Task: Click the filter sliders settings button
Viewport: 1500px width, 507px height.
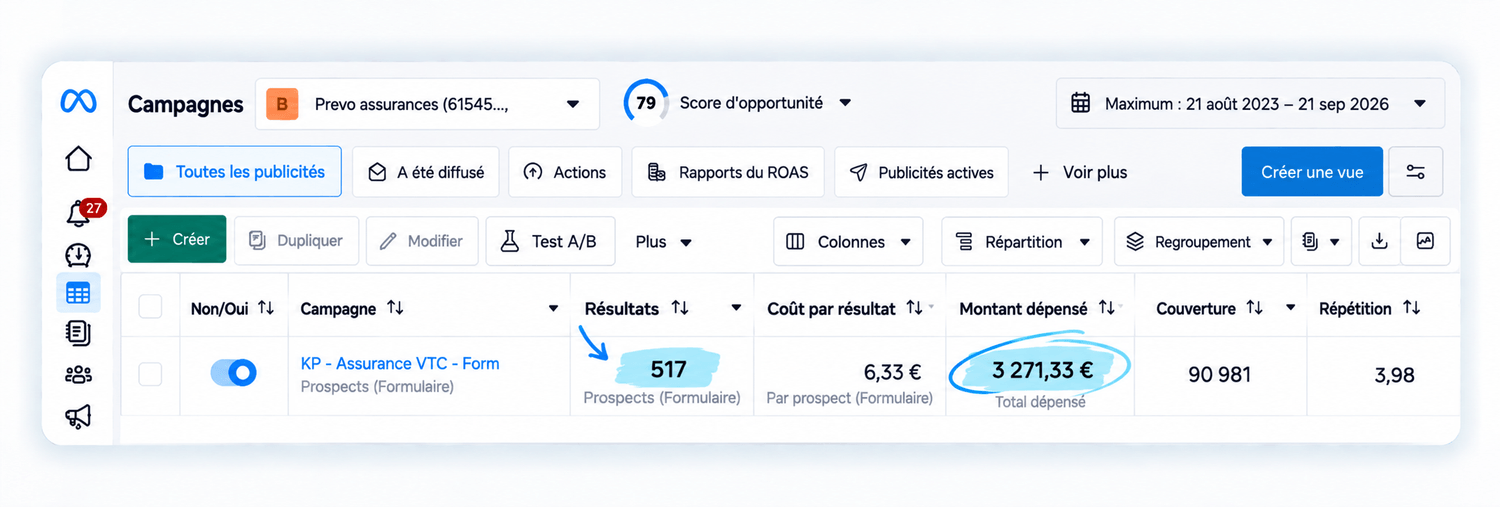Action: click(1416, 172)
